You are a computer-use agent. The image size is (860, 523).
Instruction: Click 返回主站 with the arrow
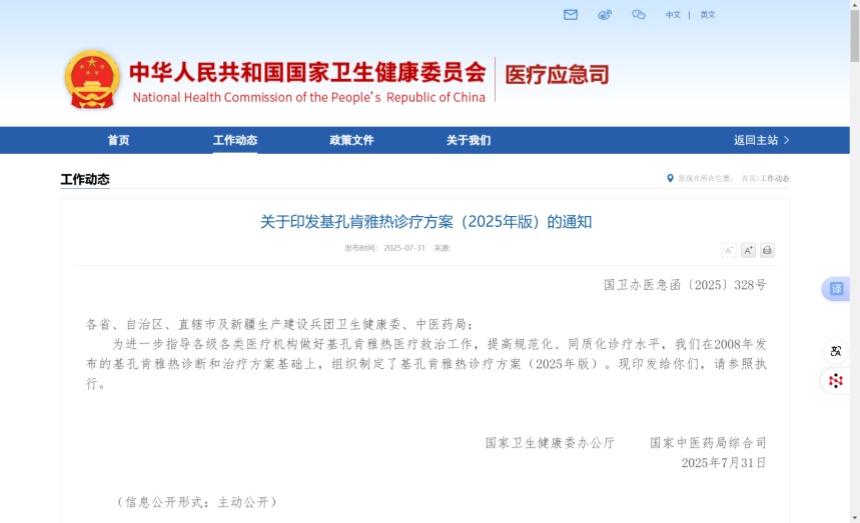[x=761, y=140]
